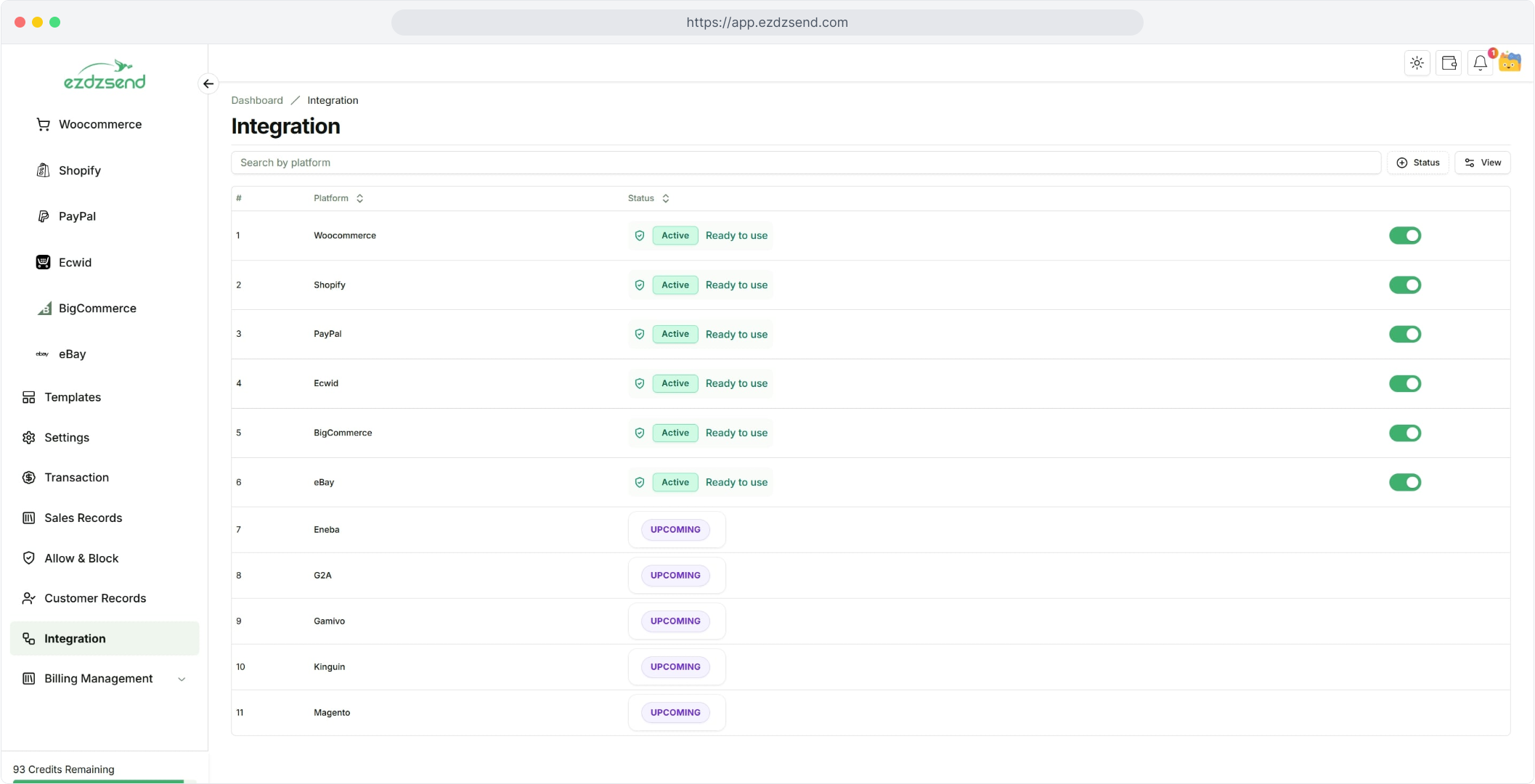Toggle the eBay integration off
The width and height of the screenshot is (1535, 784).
click(x=1404, y=482)
